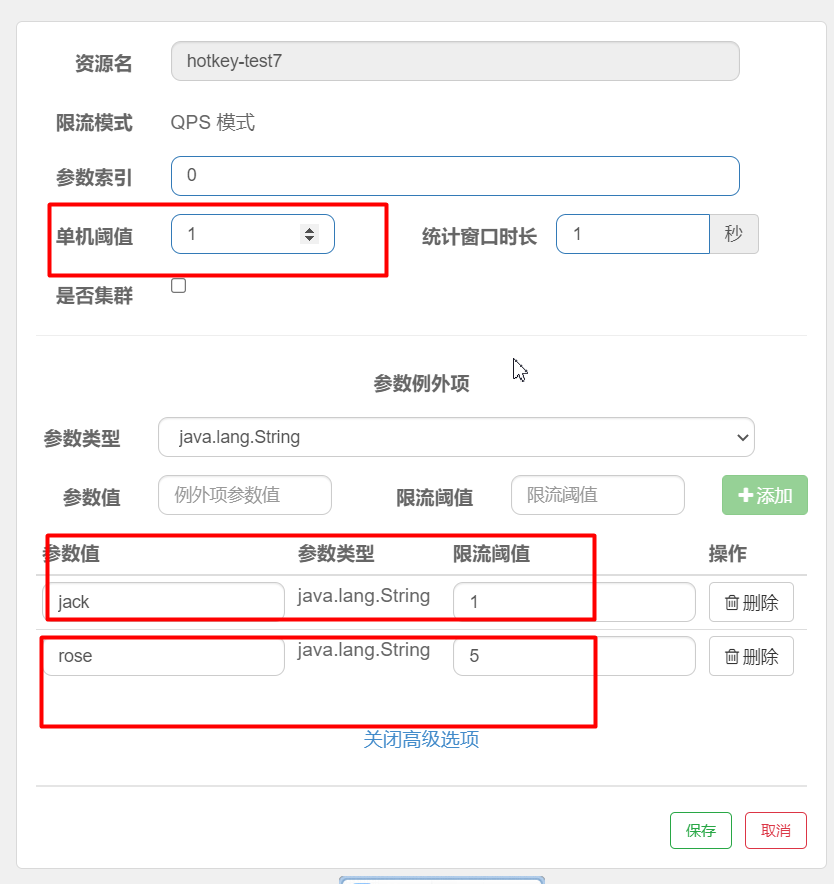Click plus icon on 添加 button

coord(745,495)
